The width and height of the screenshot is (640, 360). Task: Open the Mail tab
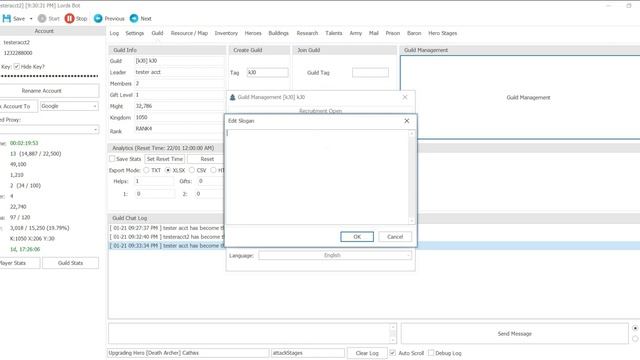(373, 33)
